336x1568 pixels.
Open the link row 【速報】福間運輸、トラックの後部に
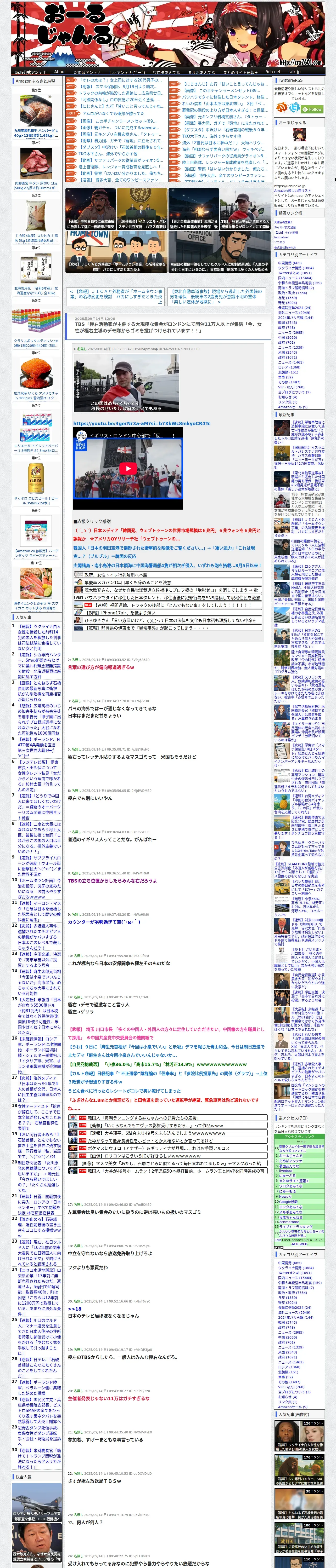point(168,605)
